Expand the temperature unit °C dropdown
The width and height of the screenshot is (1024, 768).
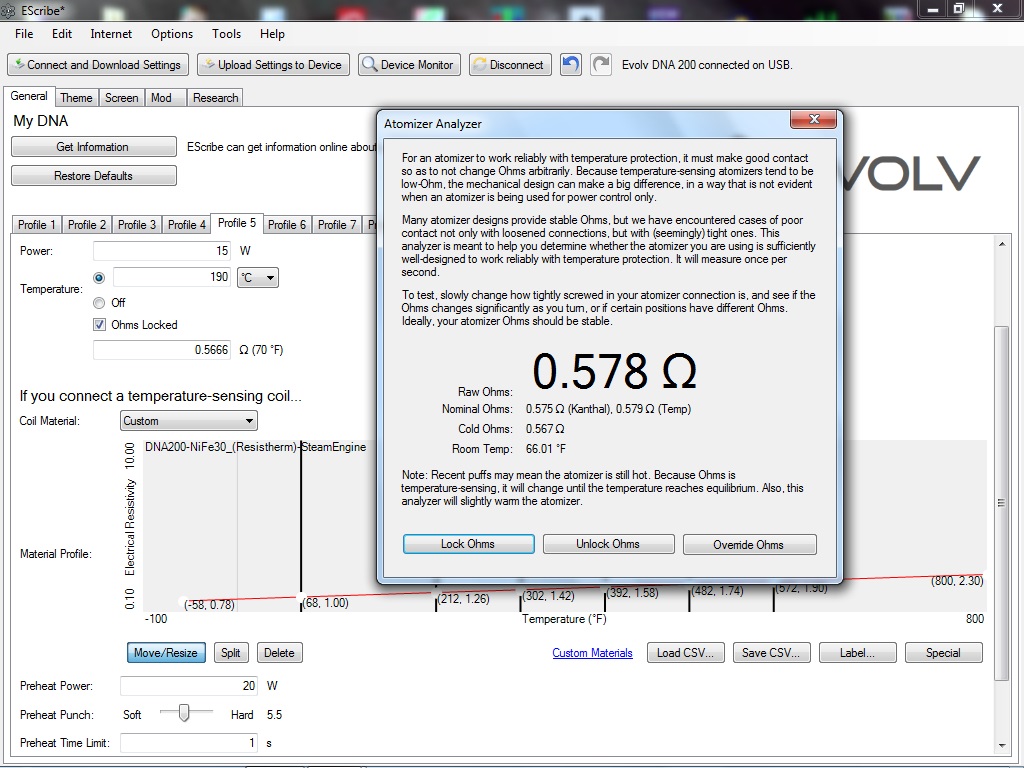coord(257,277)
